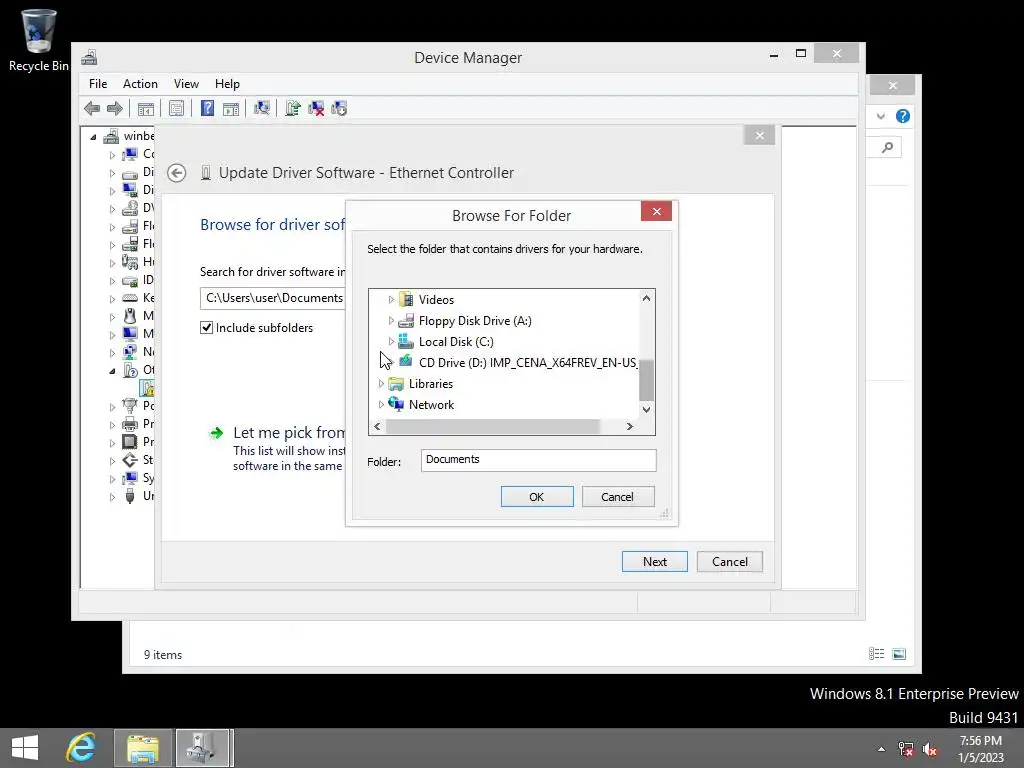Click Scan for hardware changes toolbar icon
Image resolution: width=1024 pixels, height=768 pixels.
(x=262, y=108)
